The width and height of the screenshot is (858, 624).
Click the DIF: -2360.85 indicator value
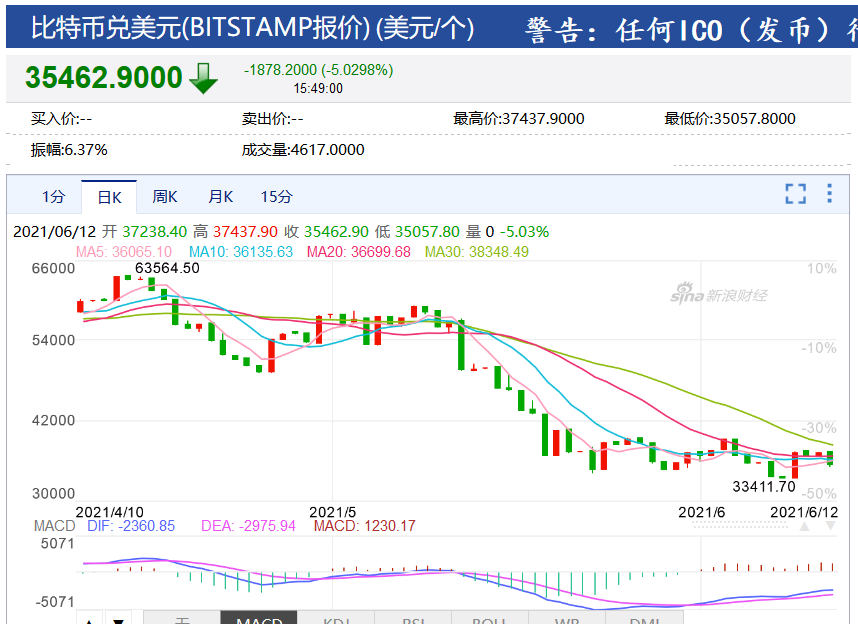tap(131, 526)
